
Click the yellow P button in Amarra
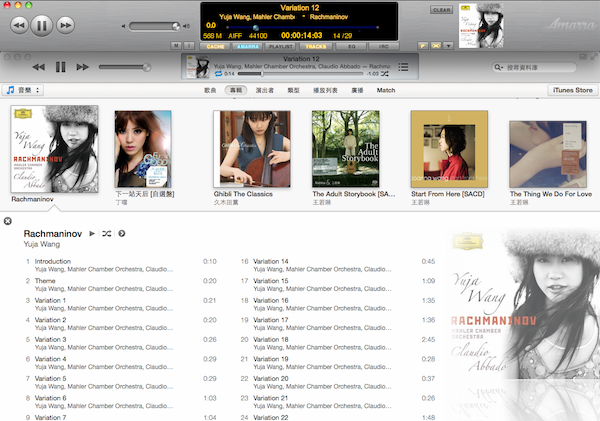(422, 46)
